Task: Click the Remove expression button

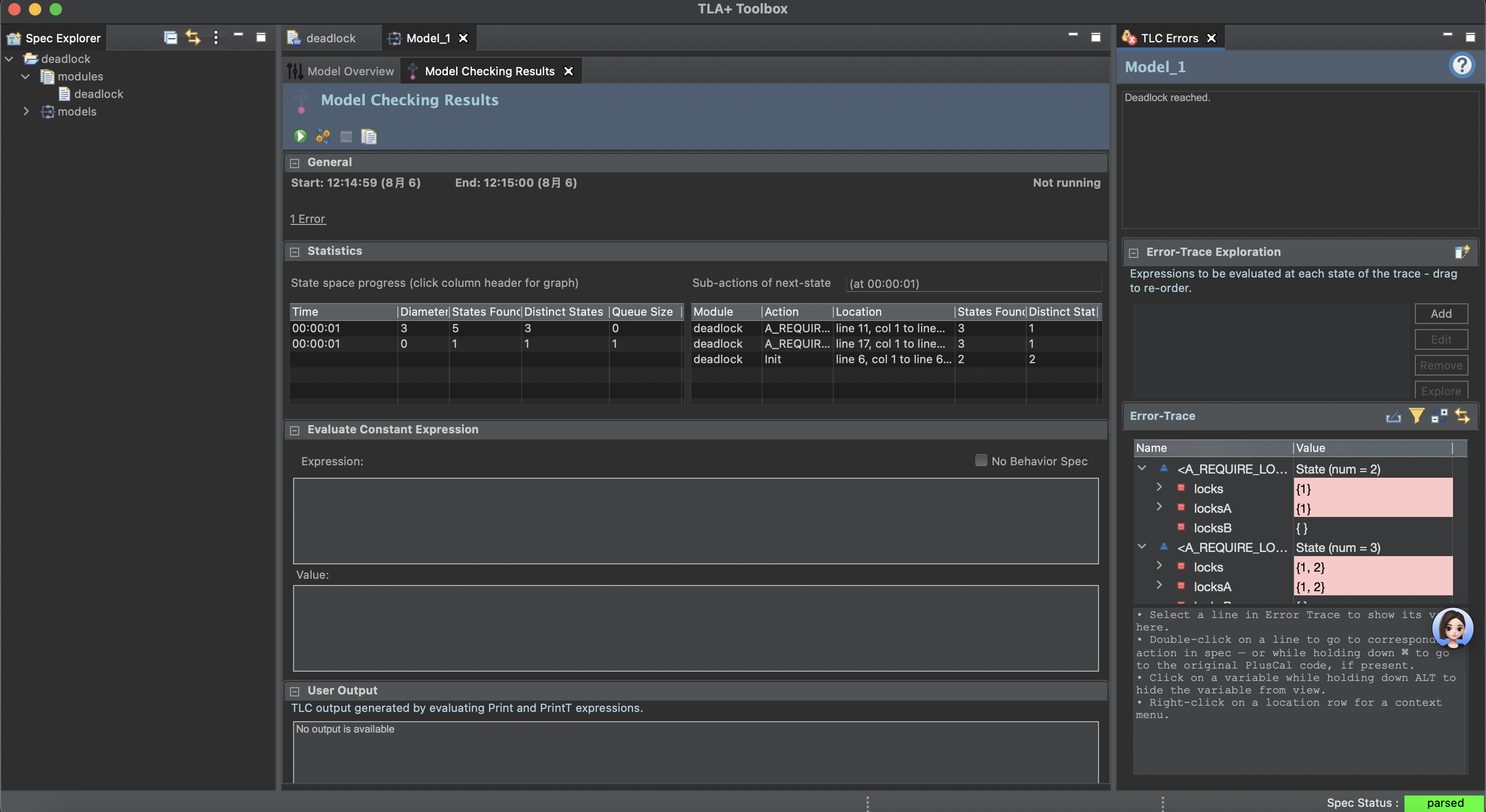Action: pyautogui.click(x=1441, y=366)
